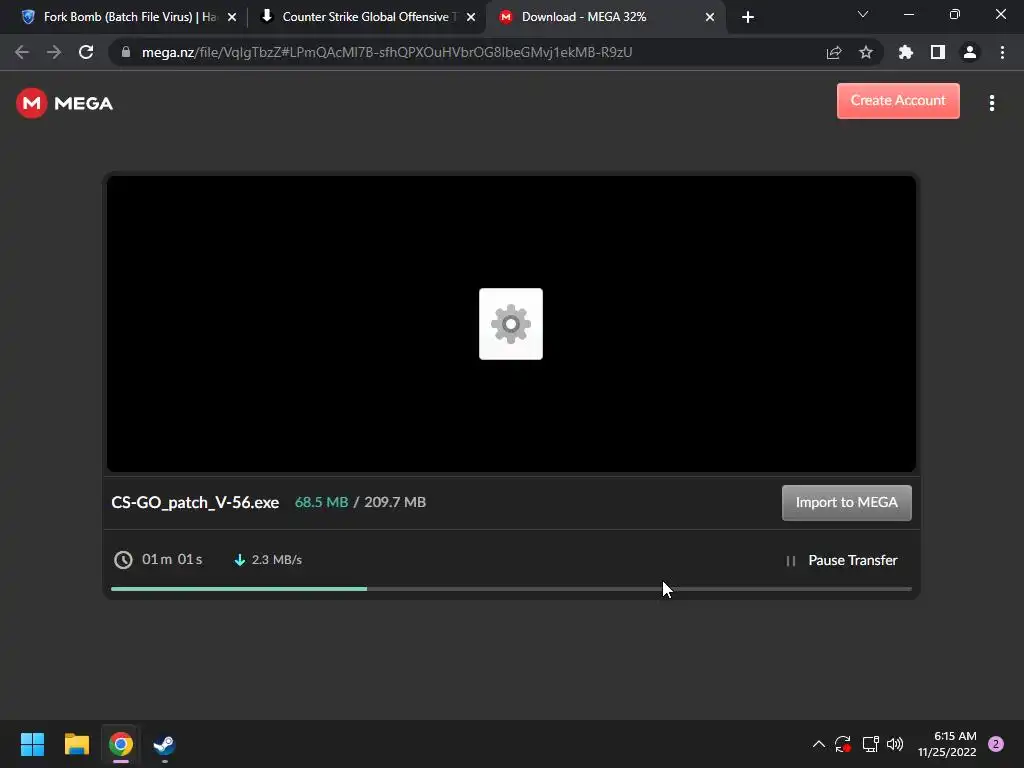
Task: Click the download progress bar
Action: pyautogui.click(x=511, y=589)
